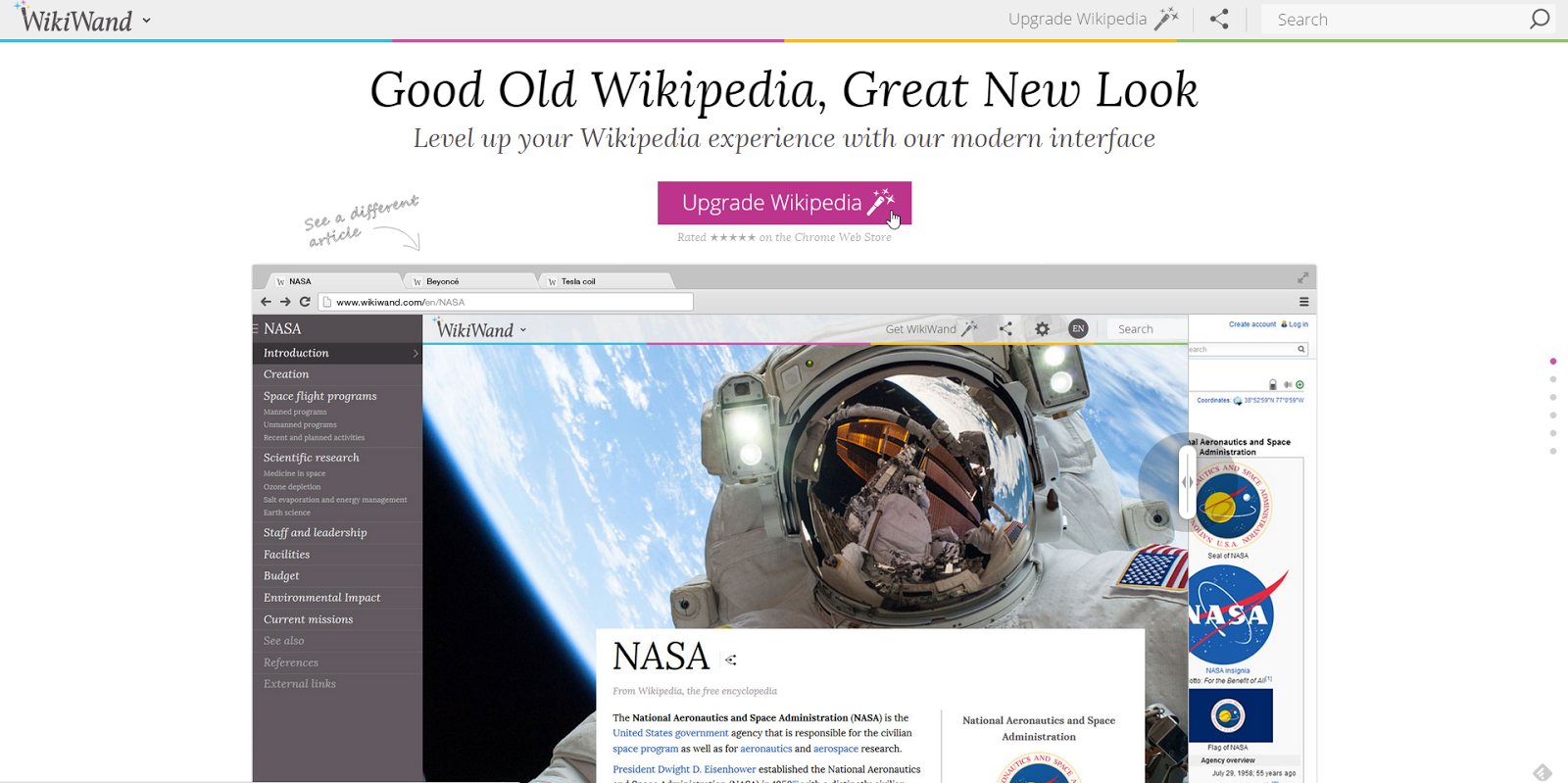The image size is (1568, 783).
Task: Select Medicine in space in the sidebar
Action: [294, 473]
